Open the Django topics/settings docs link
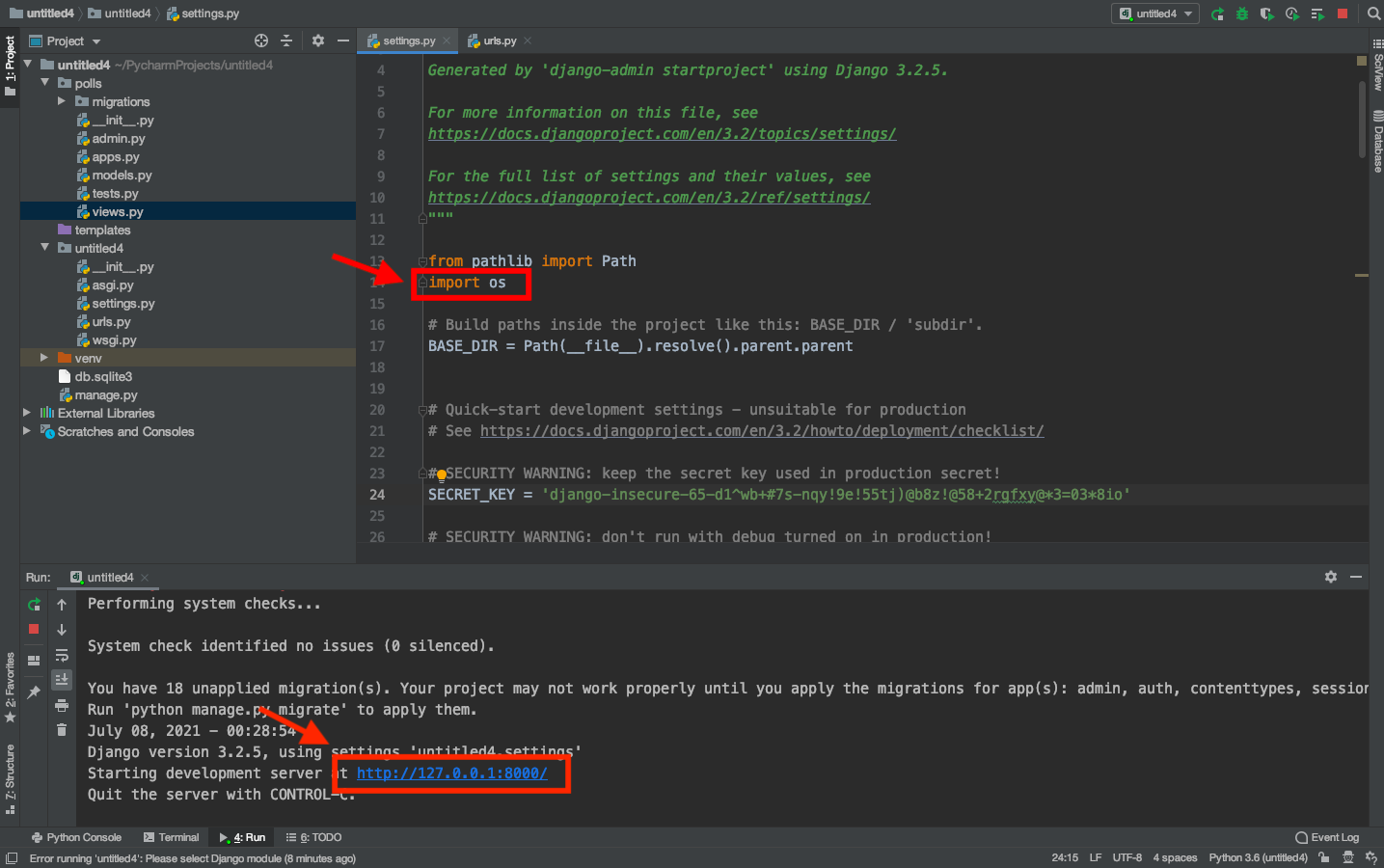Screen dimensions: 1384x868 point(662,134)
